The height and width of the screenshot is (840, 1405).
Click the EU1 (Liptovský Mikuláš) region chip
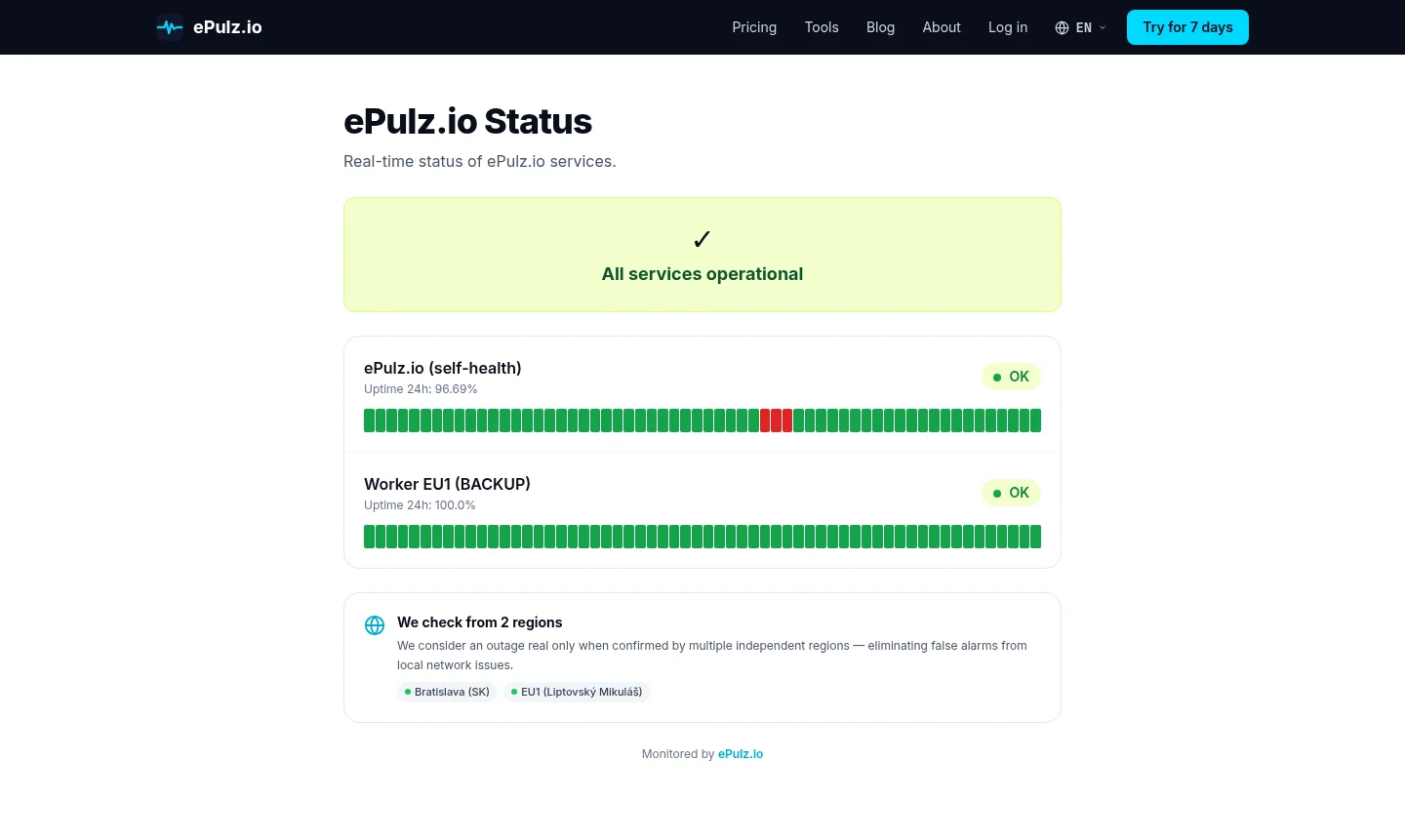pyautogui.click(x=577, y=692)
